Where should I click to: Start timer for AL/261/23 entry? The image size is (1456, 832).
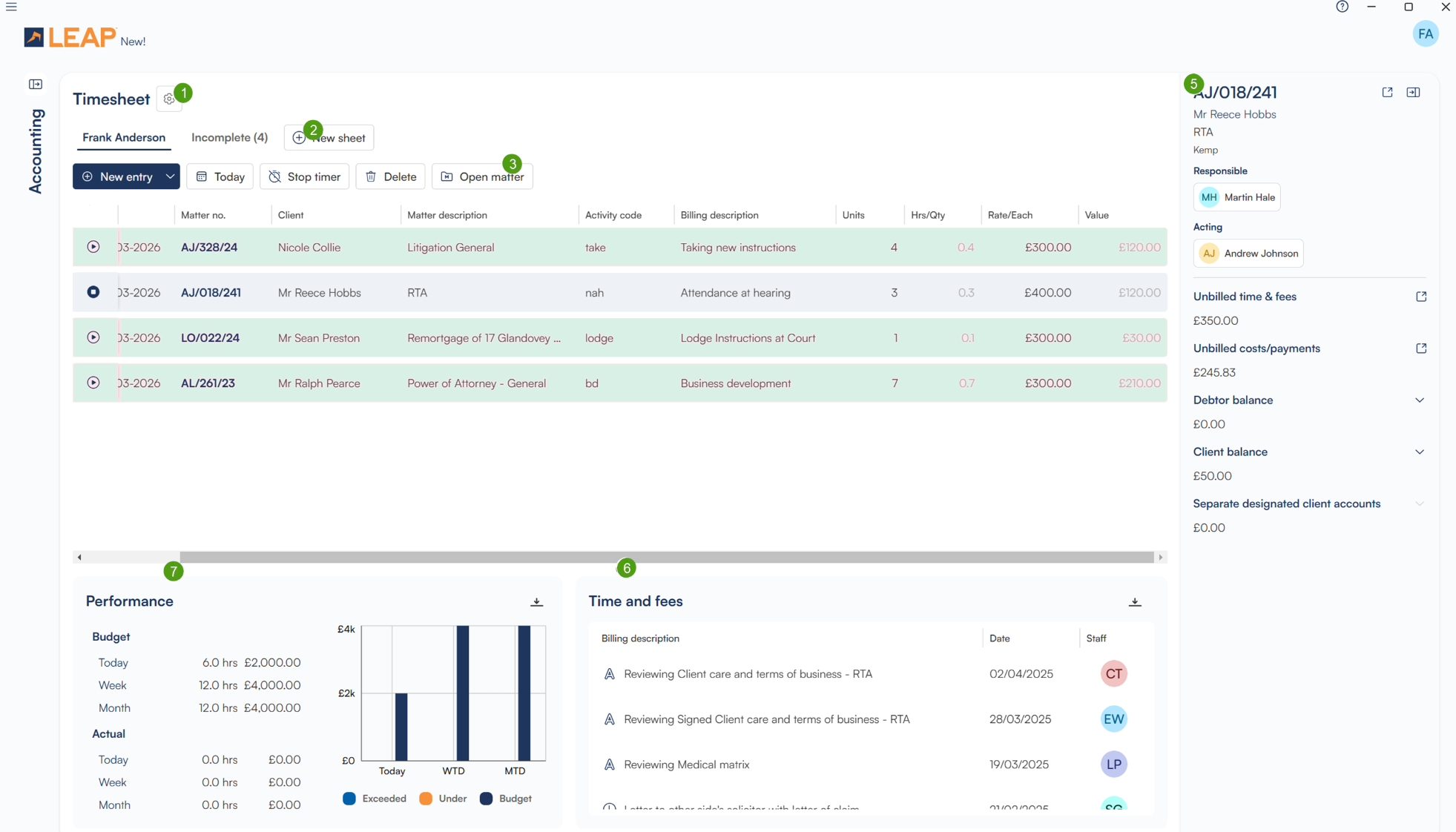93,383
